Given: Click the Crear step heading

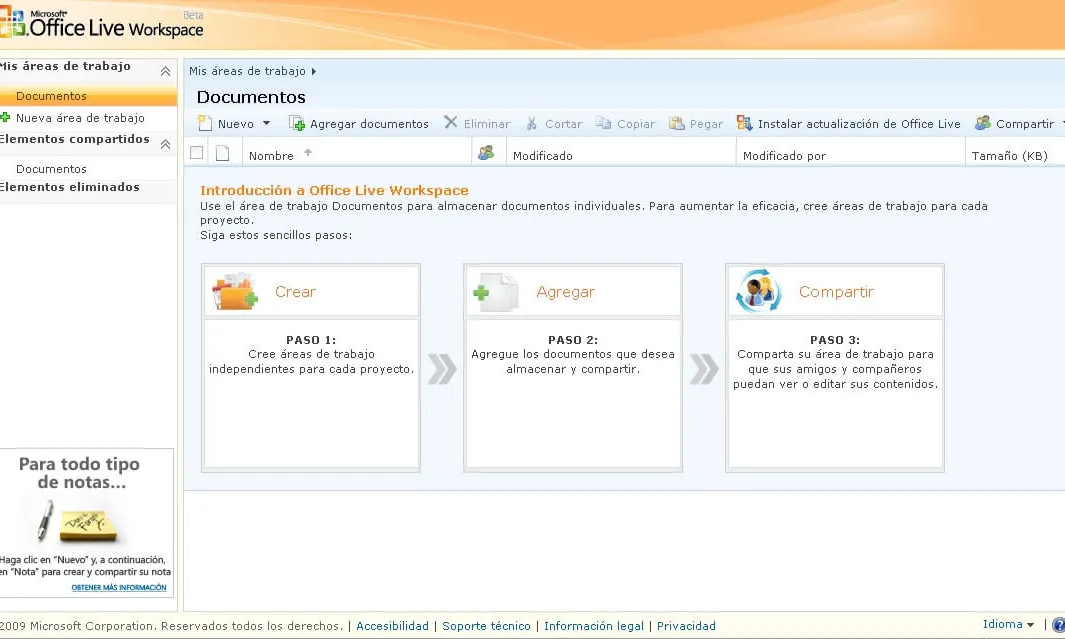Looking at the screenshot, I should (x=295, y=291).
